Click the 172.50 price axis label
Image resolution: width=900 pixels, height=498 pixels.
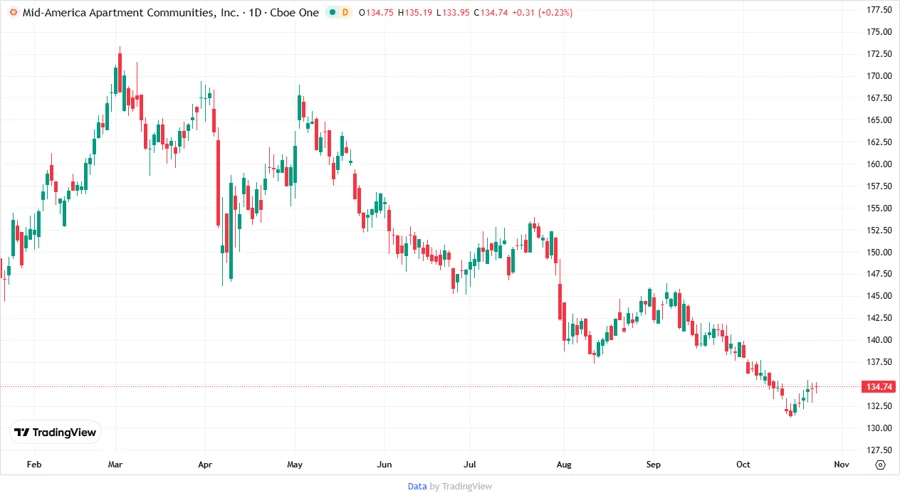[879, 54]
